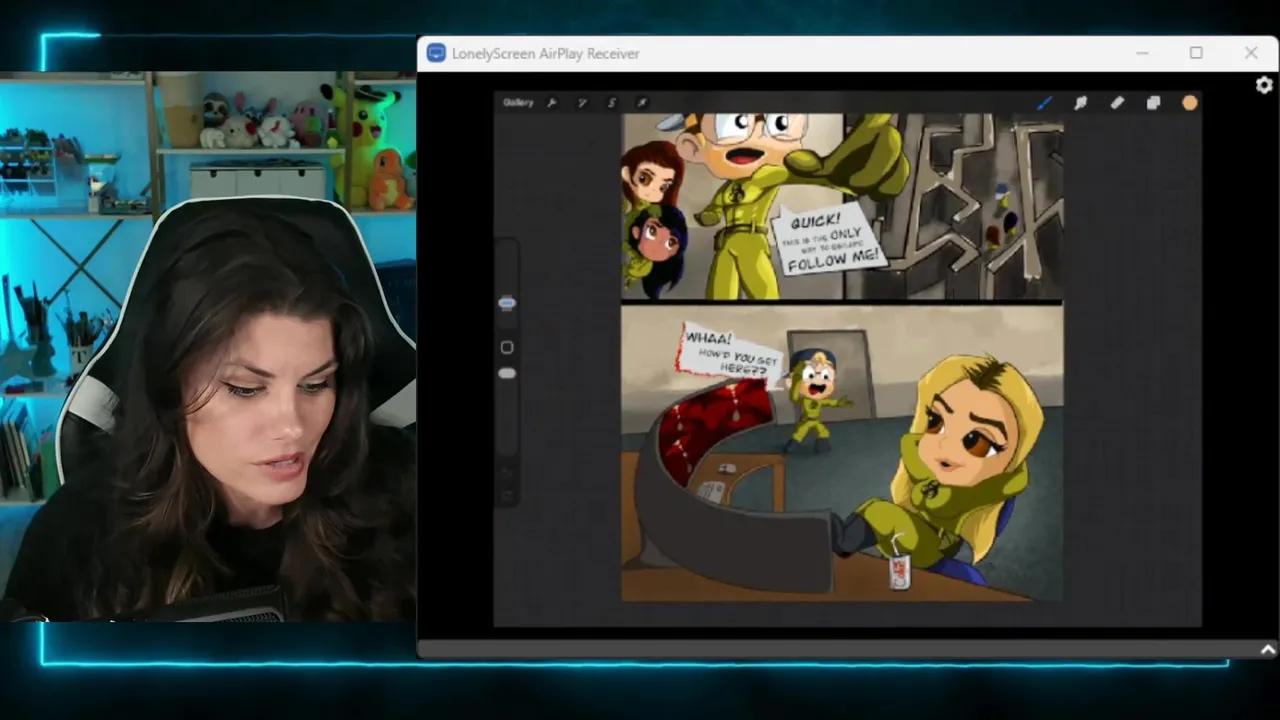
Task: Open the Procreate Gallery
Action: tap(518, 102)
